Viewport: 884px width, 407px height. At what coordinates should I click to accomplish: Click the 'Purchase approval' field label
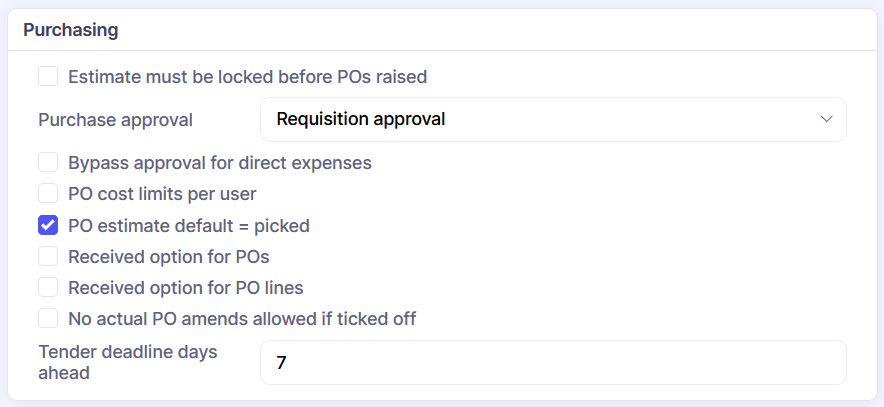116,119
